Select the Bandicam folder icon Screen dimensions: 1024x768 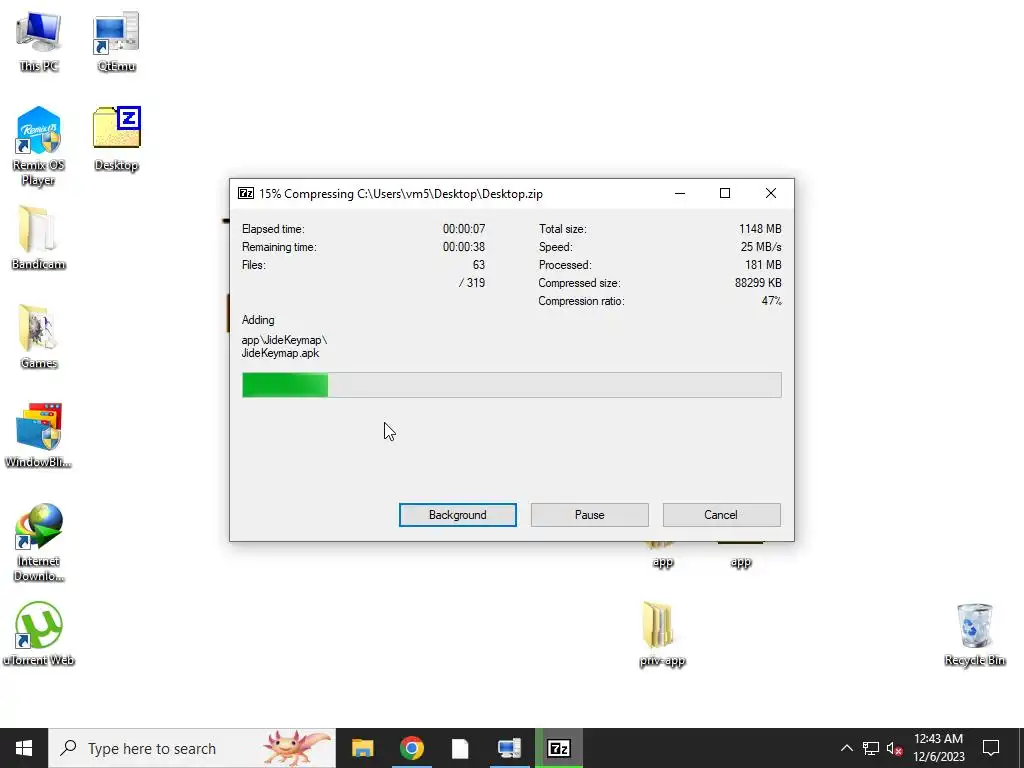coord(39,238)
